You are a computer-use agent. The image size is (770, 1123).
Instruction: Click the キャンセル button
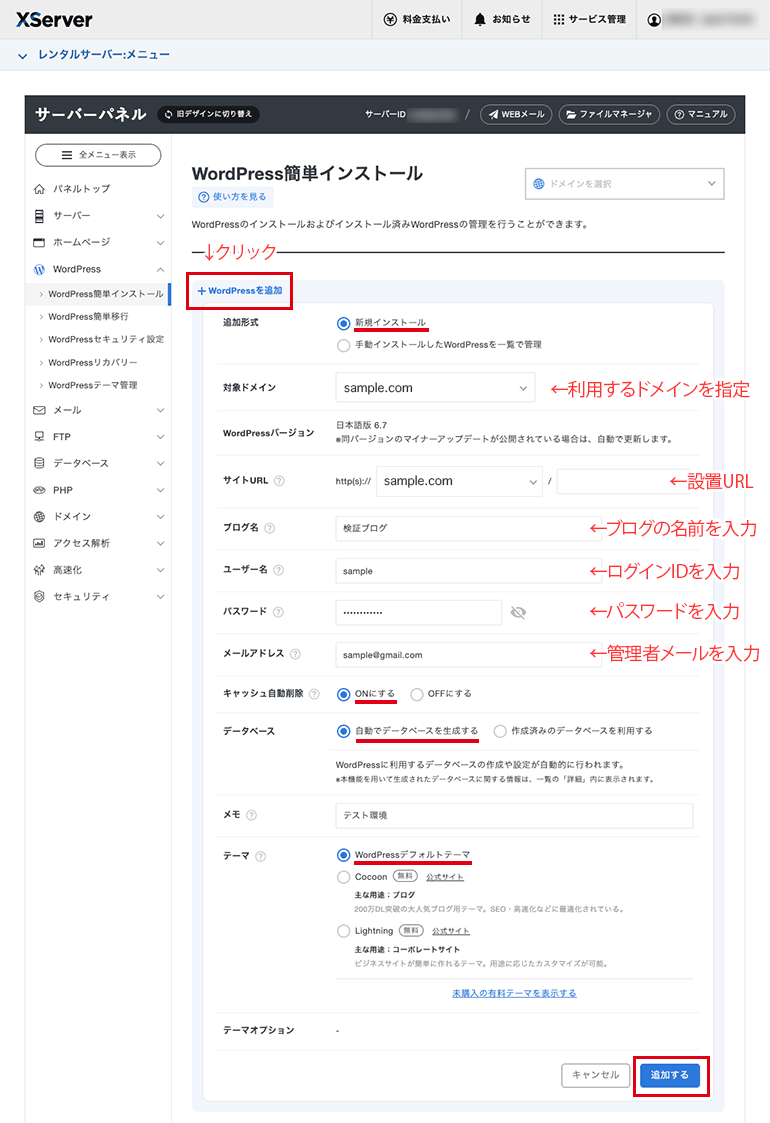pyautogui.click(x=595, y=1075)
